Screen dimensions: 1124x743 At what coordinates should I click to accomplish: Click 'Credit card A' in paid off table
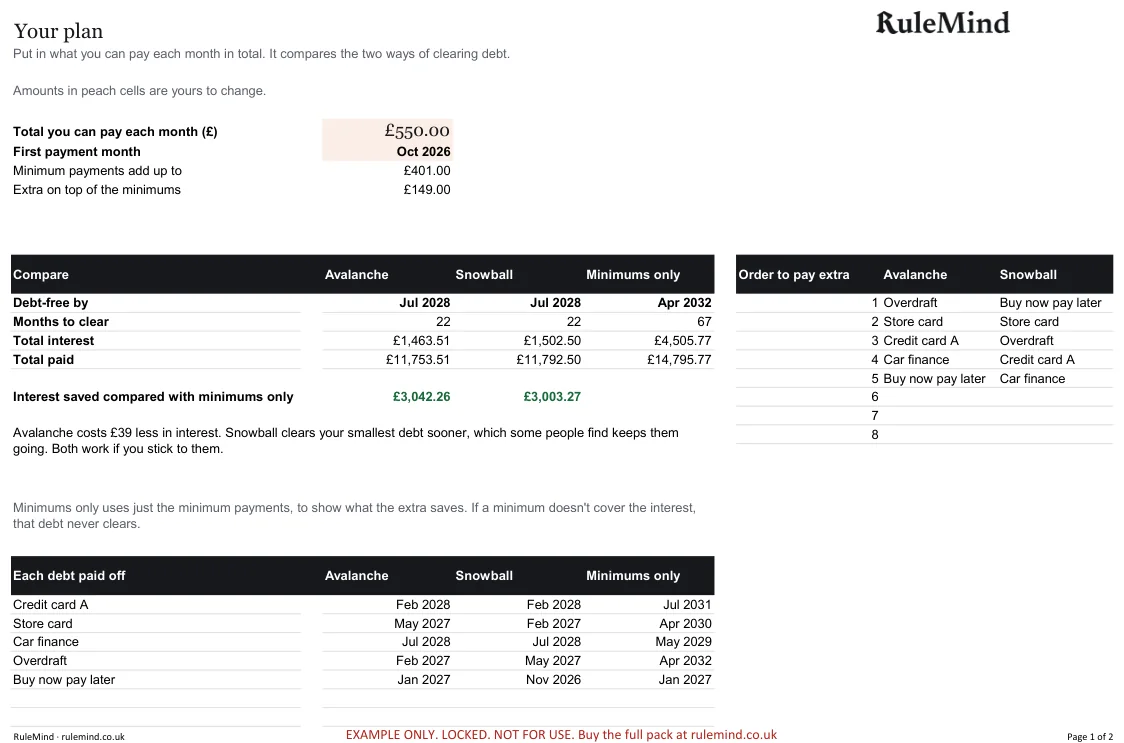pyautogui.click(x=50, y=605)
